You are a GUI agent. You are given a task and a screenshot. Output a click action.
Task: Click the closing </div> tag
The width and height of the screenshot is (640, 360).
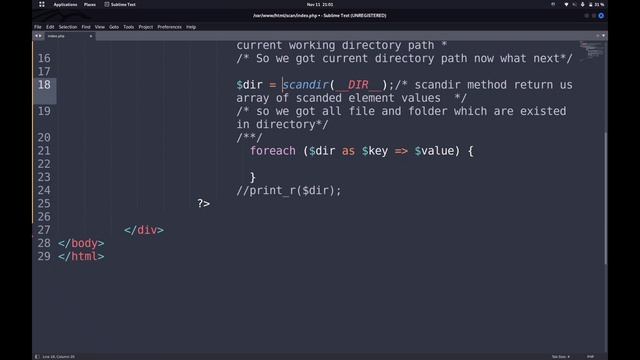tap(144, 230)
